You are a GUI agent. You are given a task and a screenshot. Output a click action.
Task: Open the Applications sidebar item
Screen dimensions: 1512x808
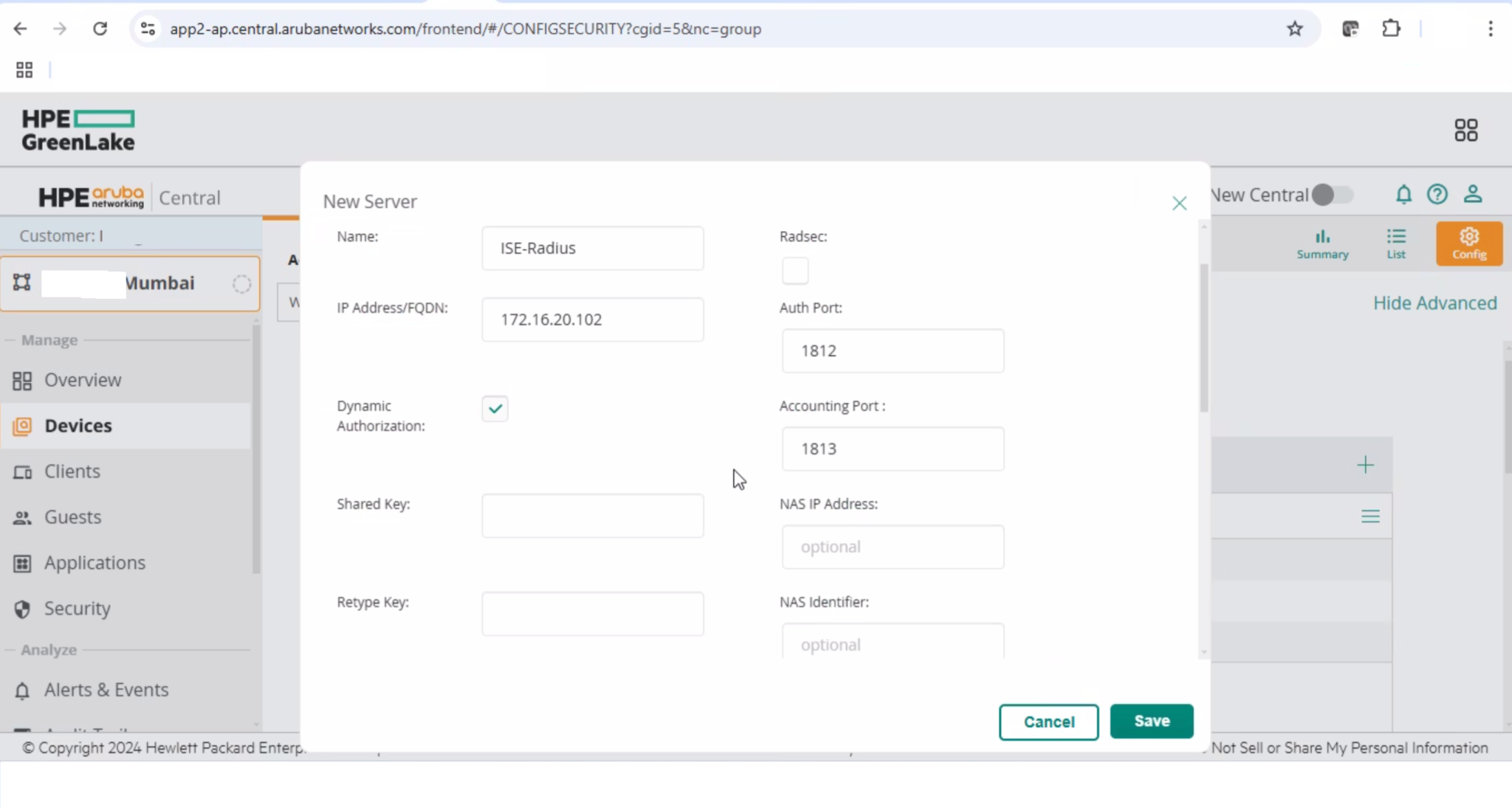click(x=94, y=562)
